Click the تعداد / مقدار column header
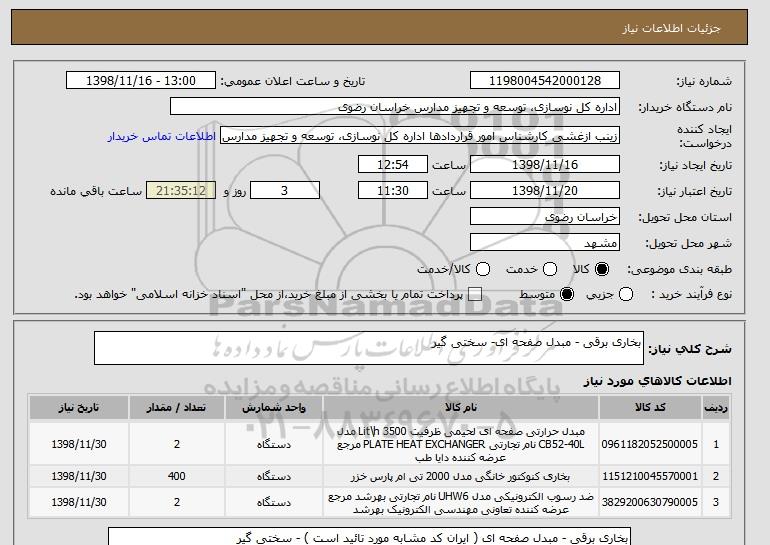This screenshot has height=545, width=770. pos(177,408)
